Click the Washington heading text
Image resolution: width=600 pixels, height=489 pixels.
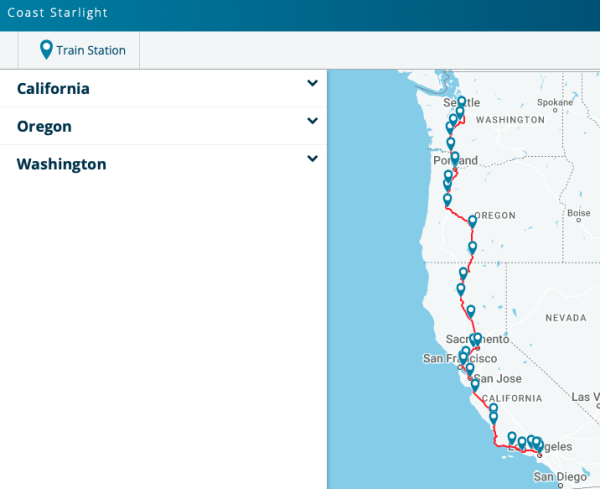click(61, 164)
